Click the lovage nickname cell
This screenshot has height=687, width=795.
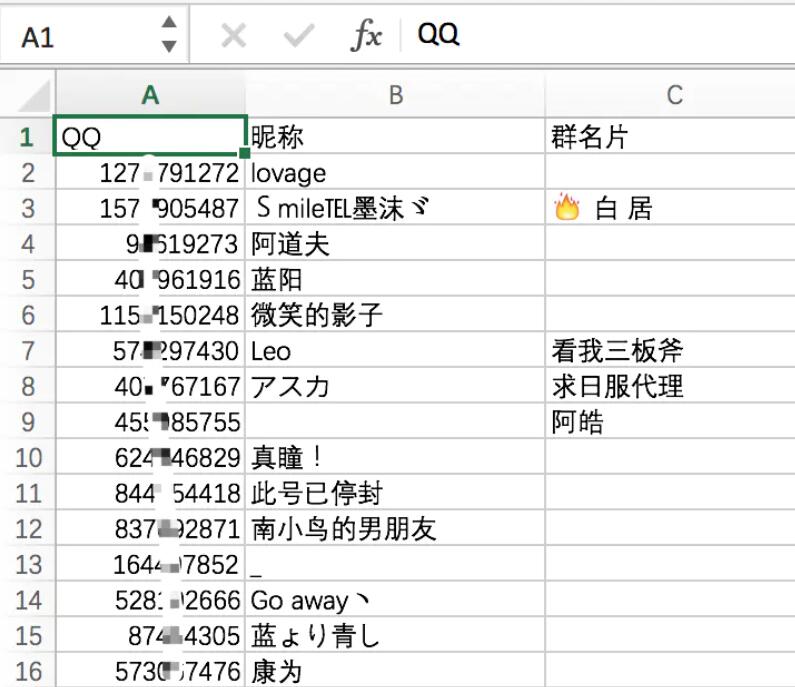395,172
